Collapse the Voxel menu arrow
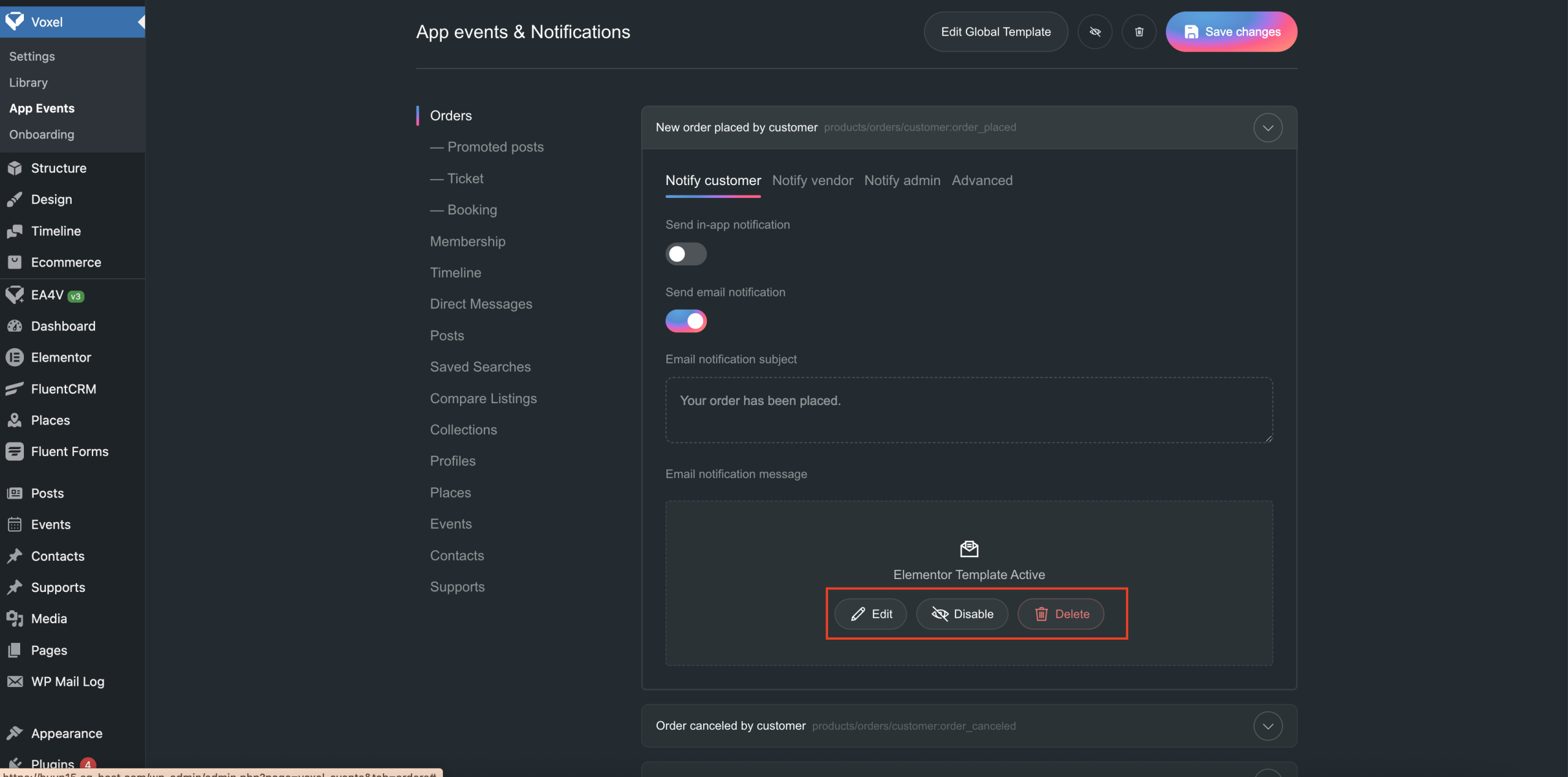Screen dimensions: 1568x777 [141, 22]
